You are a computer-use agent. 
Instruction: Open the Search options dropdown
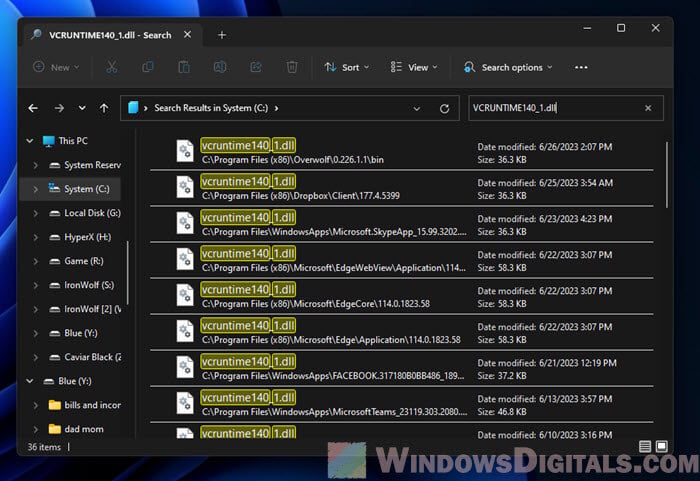(x=508, y=67)
